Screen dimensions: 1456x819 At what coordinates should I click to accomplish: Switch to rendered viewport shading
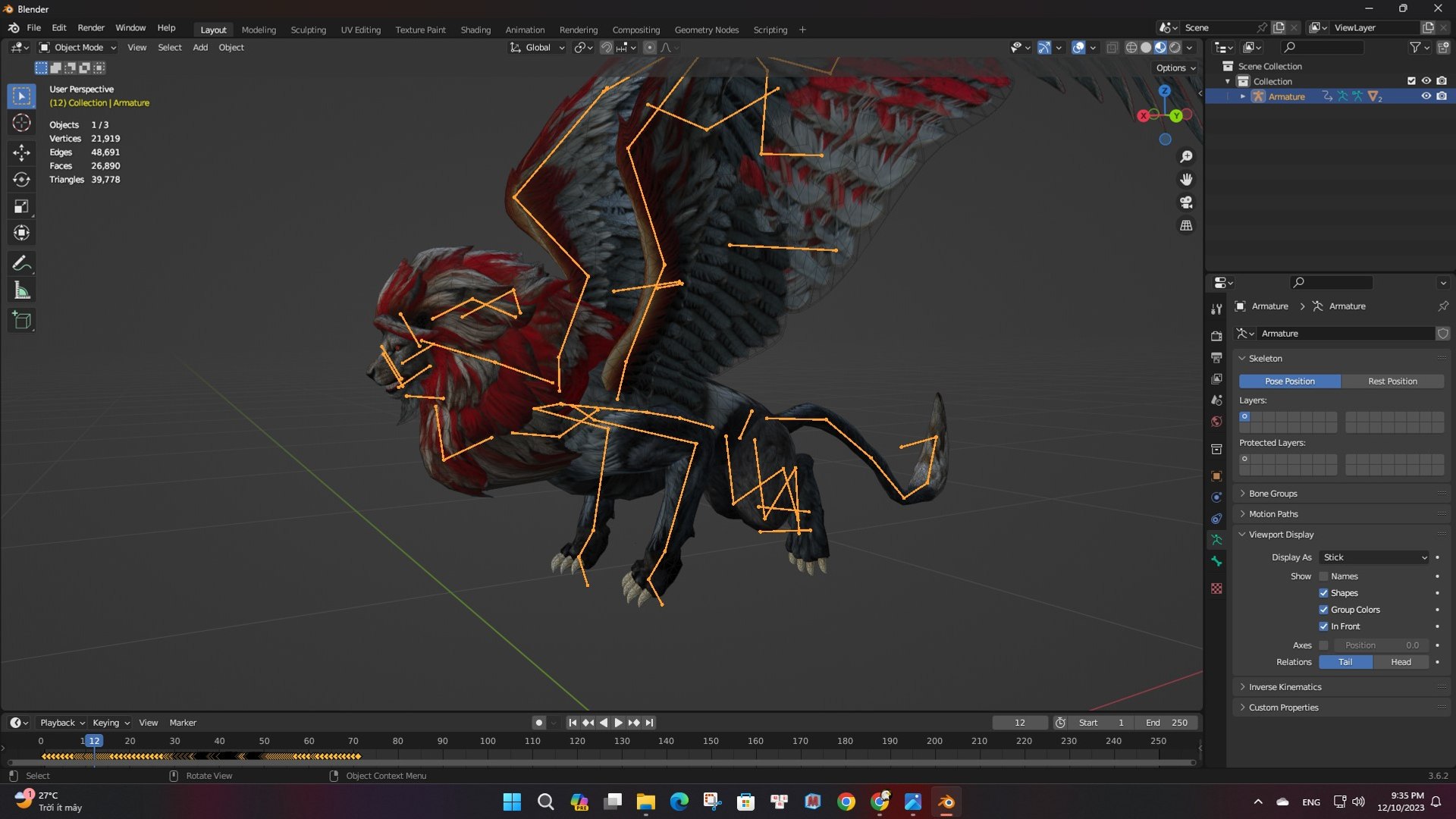(x=1175, y=47)
